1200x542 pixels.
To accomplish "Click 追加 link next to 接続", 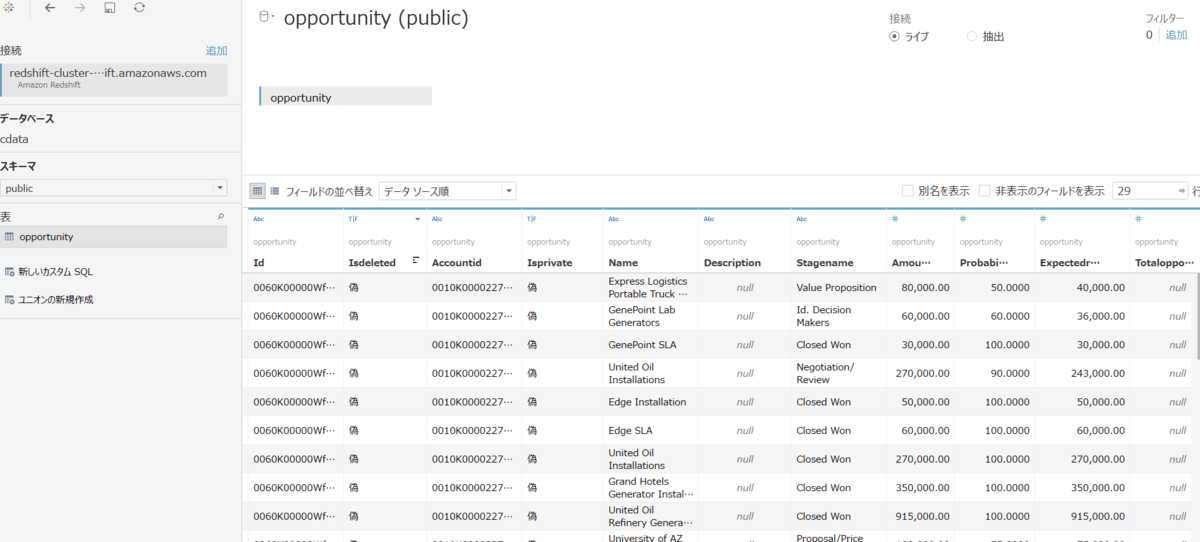I will pyautogui.click(x=216, y=50).
